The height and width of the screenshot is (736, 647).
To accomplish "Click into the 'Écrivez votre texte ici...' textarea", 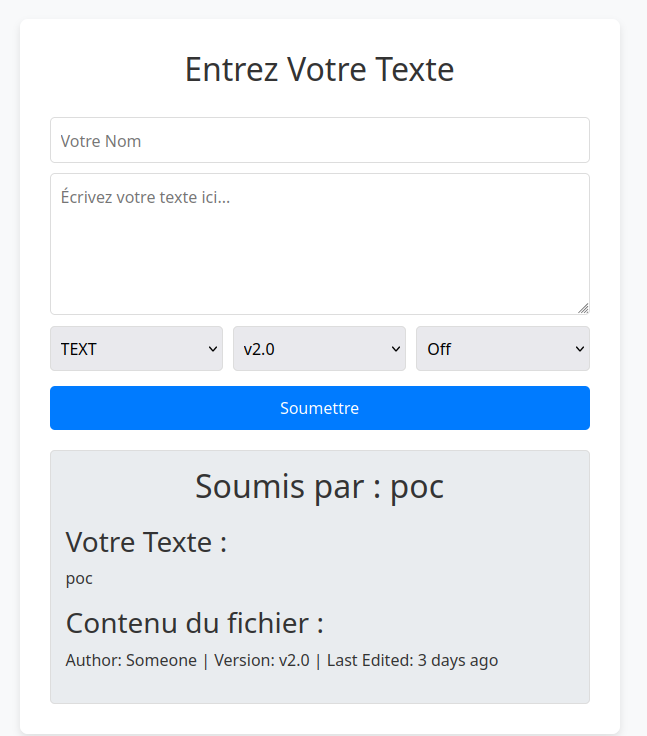I will pos(320,244).
